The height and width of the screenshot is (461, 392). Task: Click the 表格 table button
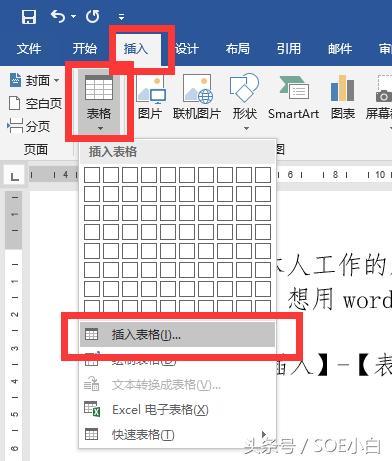99,102
